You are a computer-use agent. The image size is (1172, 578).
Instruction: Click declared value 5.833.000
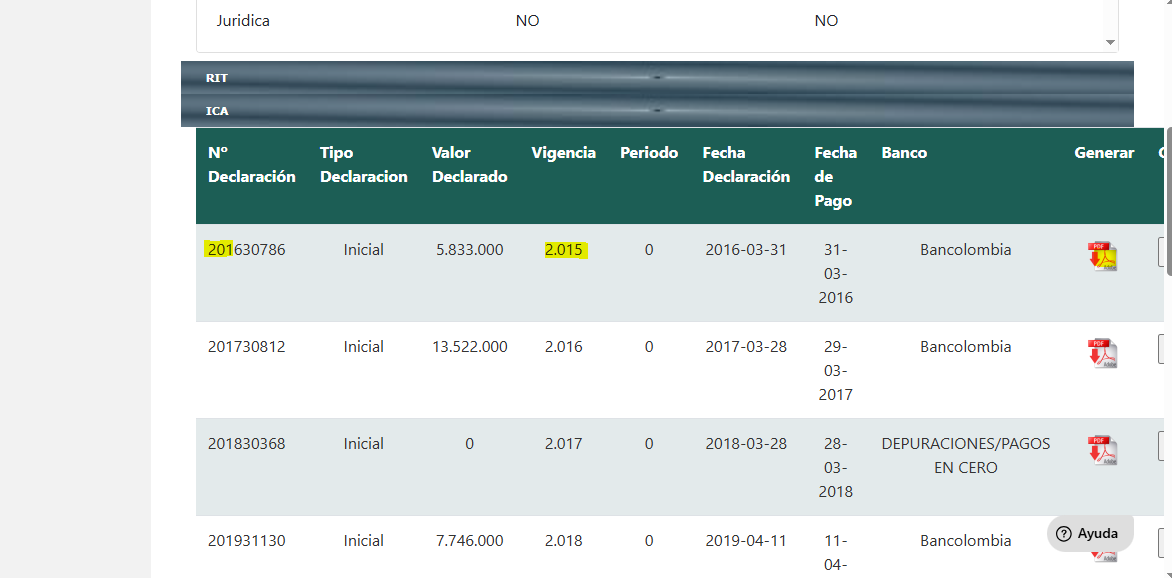point(469,250)
